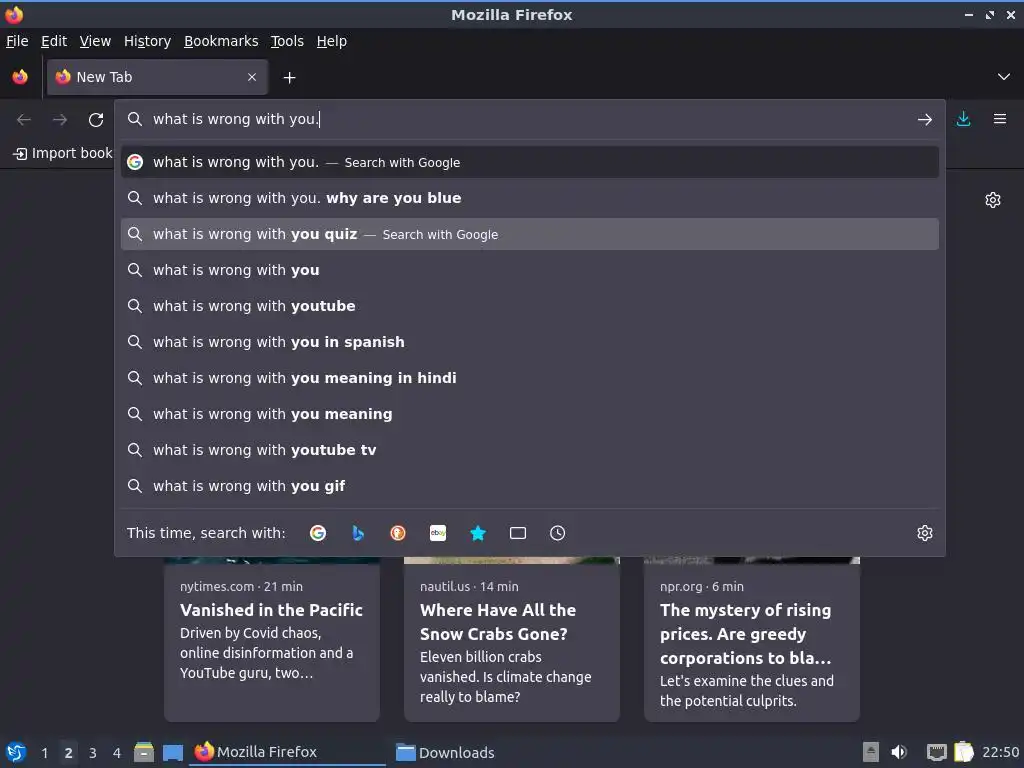Open the Edit menu
Image resolution: width=1024 pixels, height=768 pixels.
(x=54, y=41)
